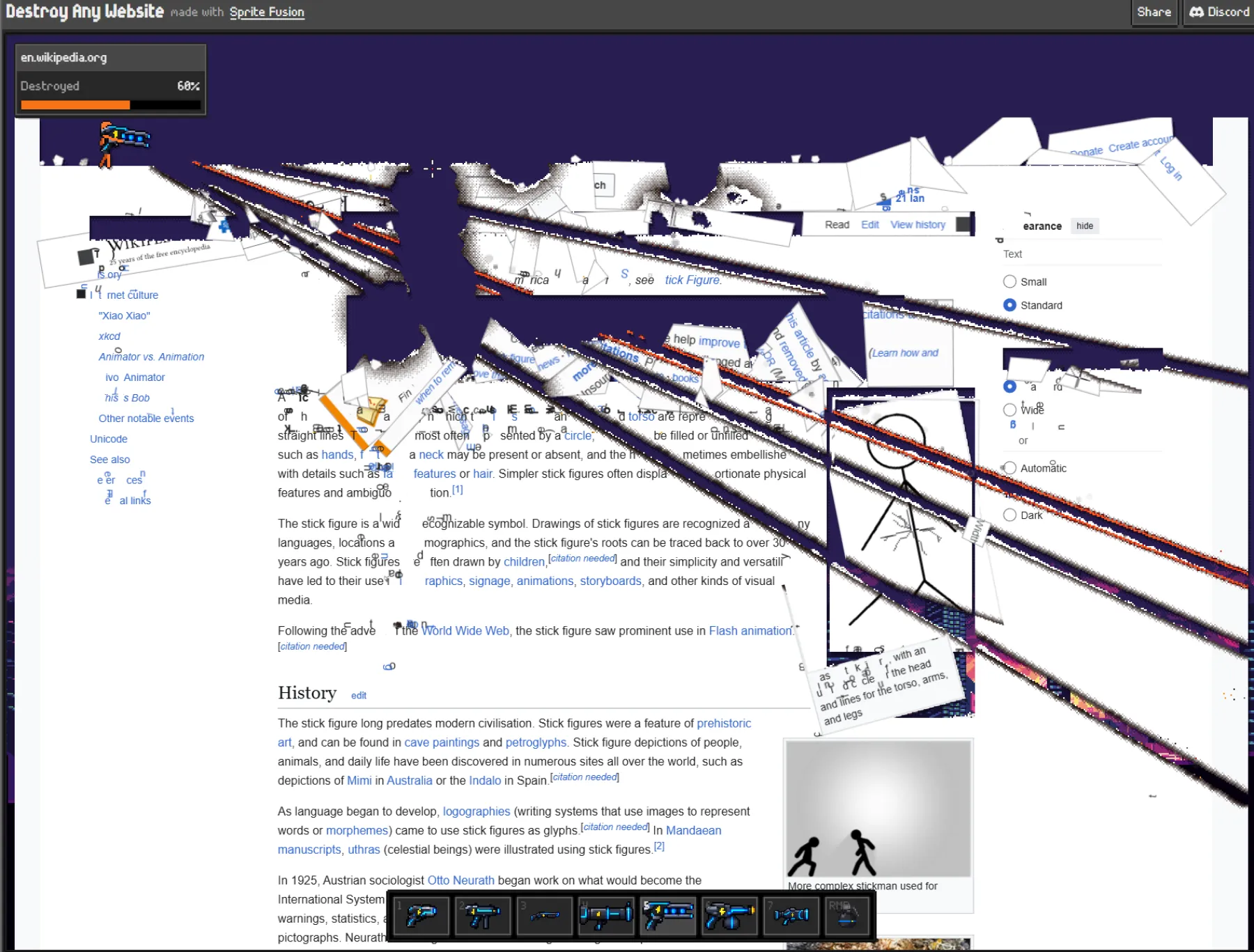Click the History section edit link
Image resolution: width=1254 pixels, height=952 pixels.
pyautogui.click(x=359, y=695)
